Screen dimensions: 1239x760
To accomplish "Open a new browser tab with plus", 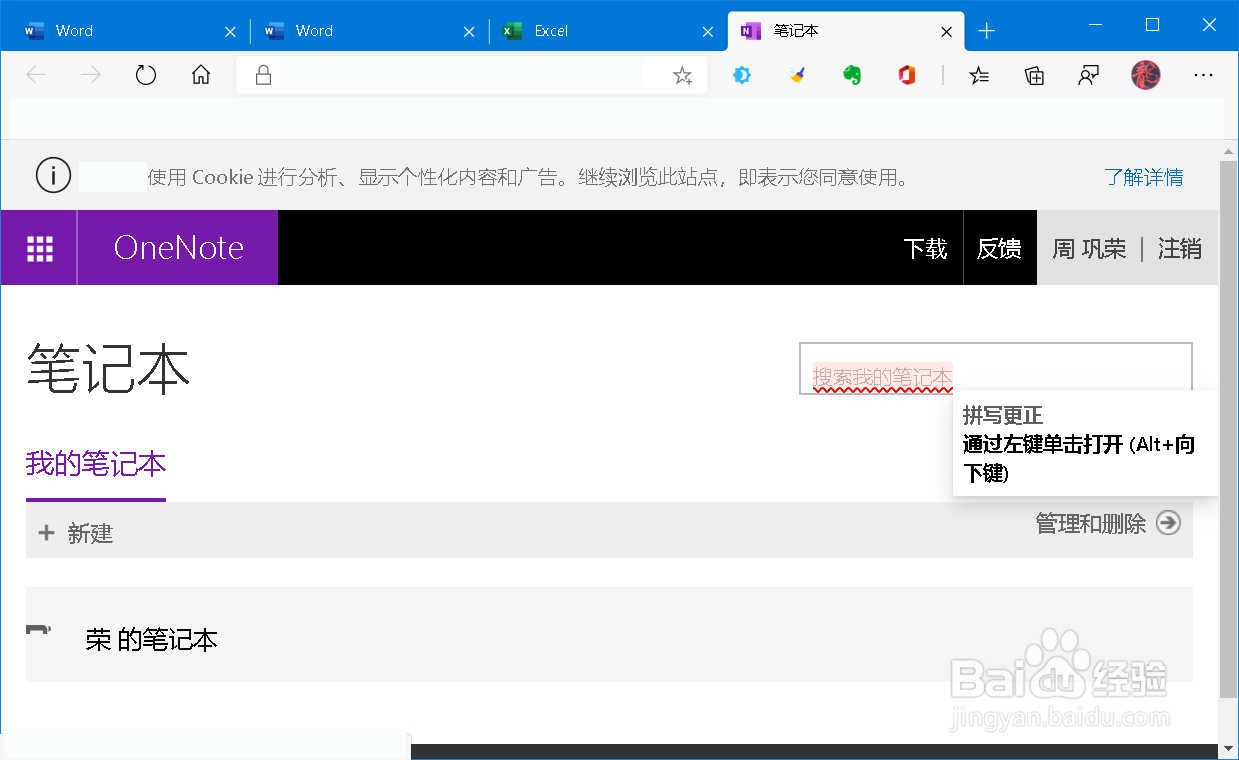I will 987,31.
